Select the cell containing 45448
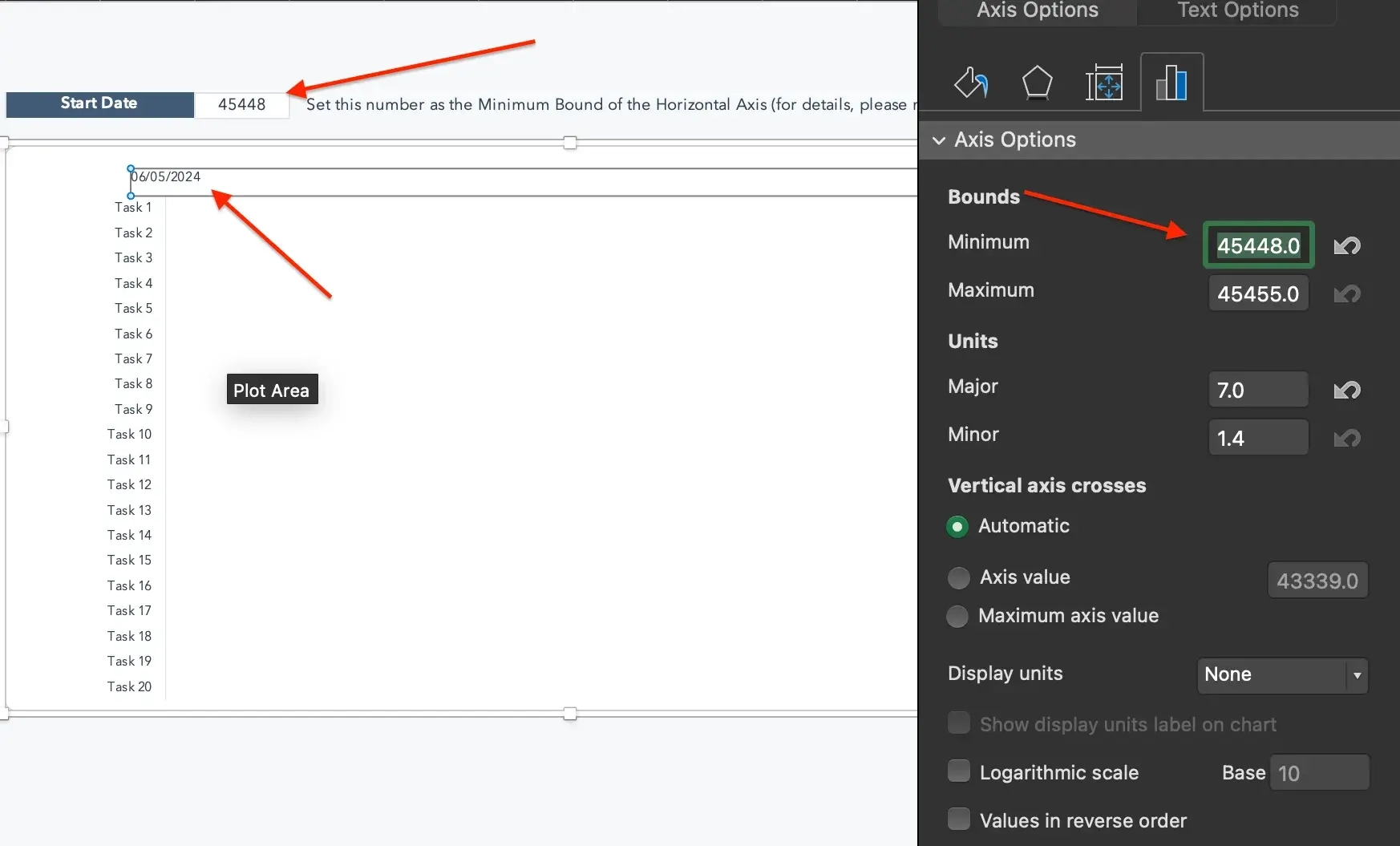The width and height of the screenshot is (1400, 846). pos(241,103)
